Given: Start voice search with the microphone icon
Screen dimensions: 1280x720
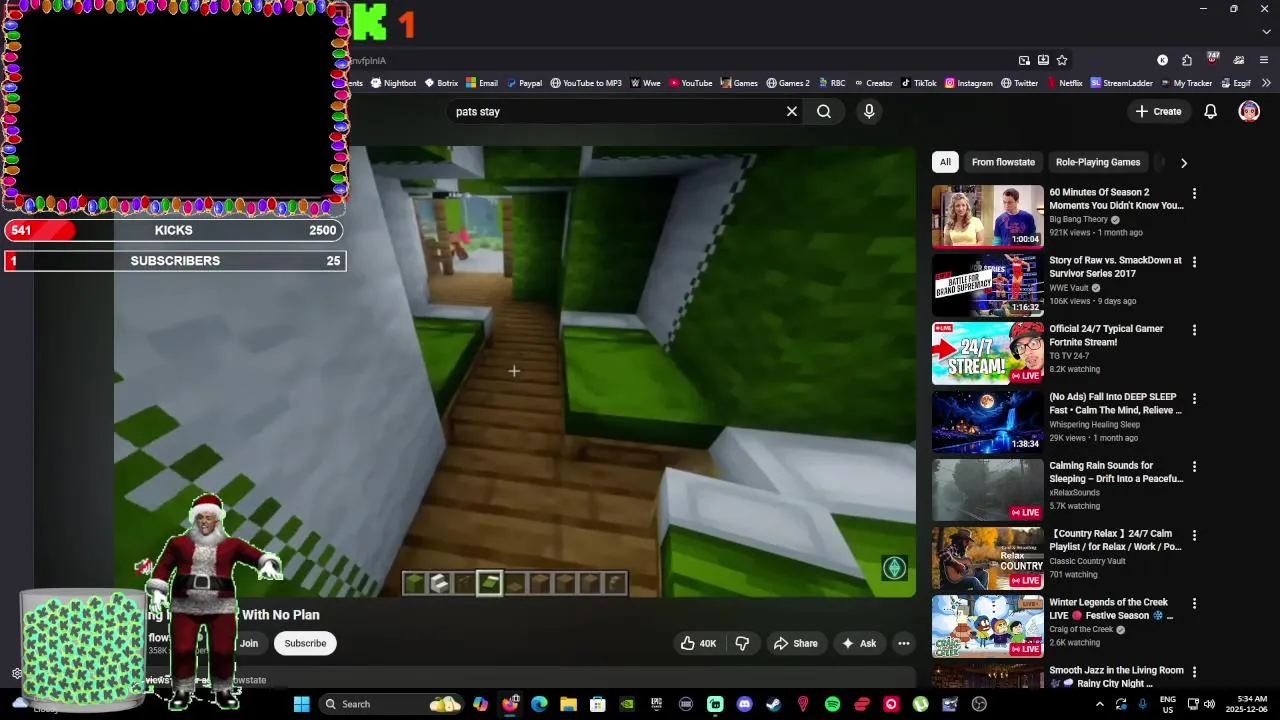Looking at the screenshot, I should pyautogui.click(x=869, y=112).
